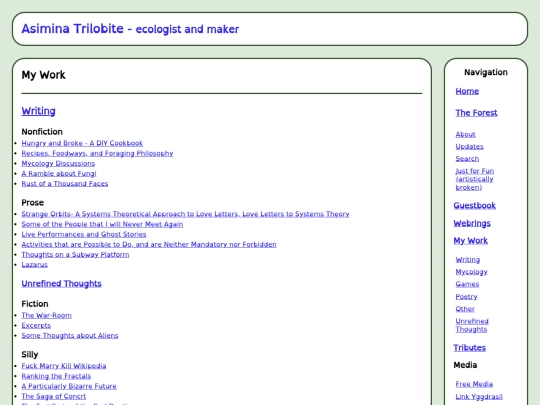Open Updates in the navigation sidebar
Image resolution: width=540 pixels, height=405 pixels.
coord(469,147)
